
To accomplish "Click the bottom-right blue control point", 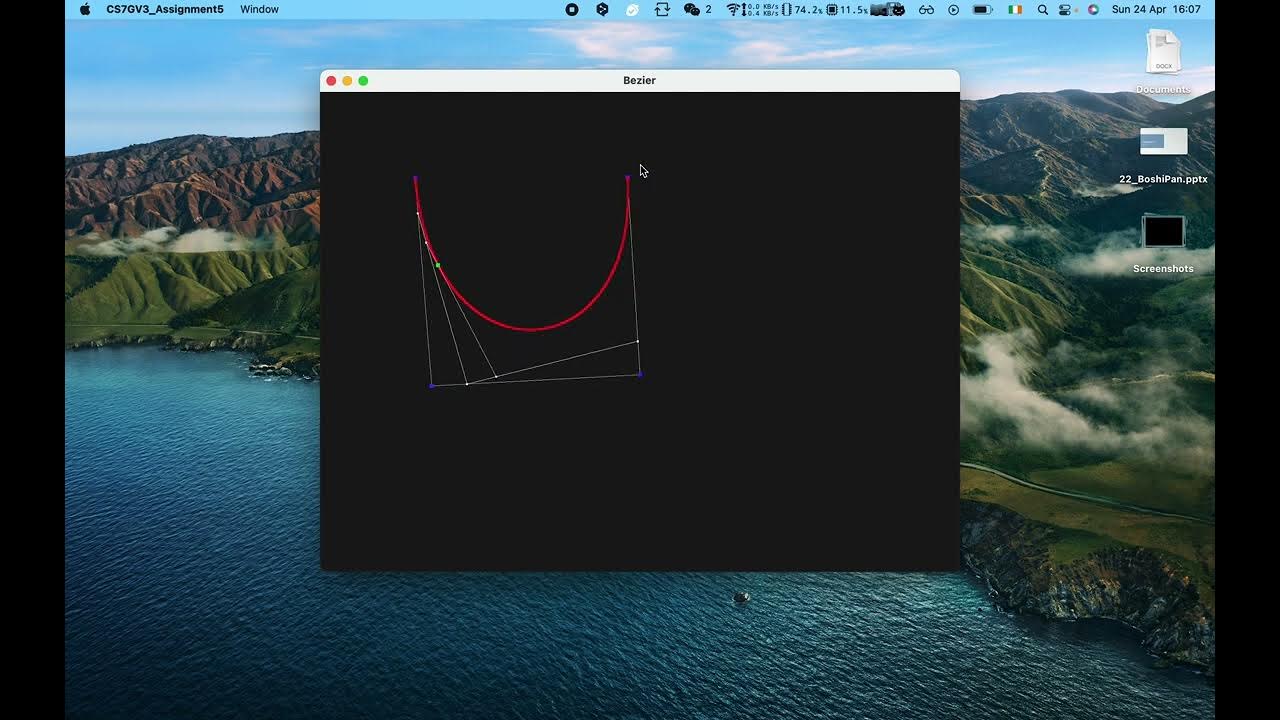I will [640, 374].
